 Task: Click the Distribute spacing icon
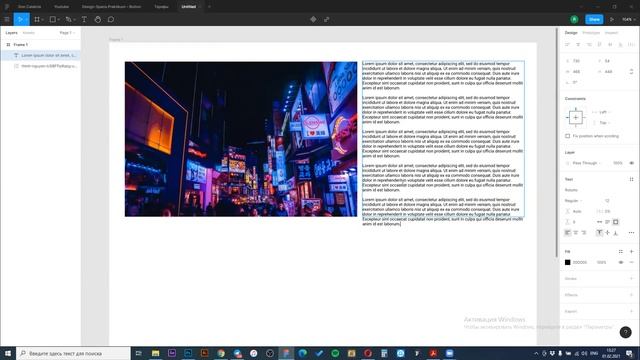click(631, 44)
